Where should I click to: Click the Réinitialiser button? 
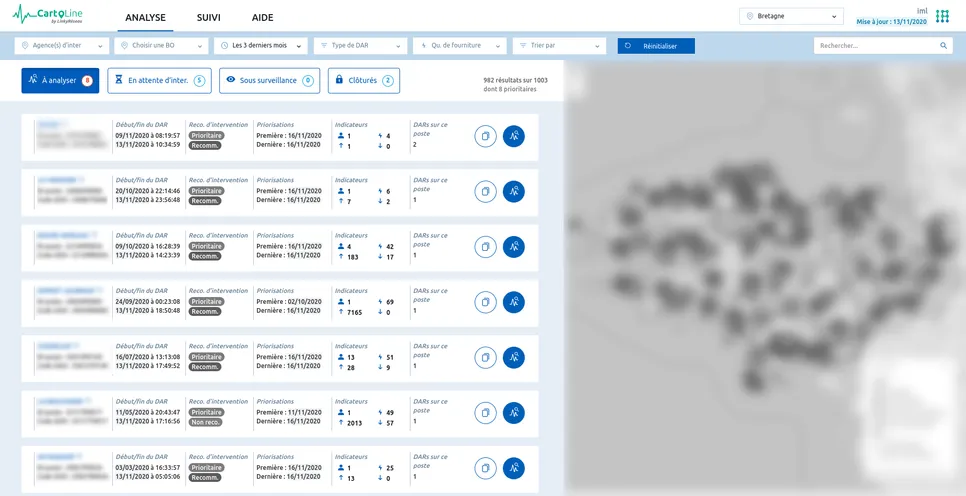click(x=656, y=46)
